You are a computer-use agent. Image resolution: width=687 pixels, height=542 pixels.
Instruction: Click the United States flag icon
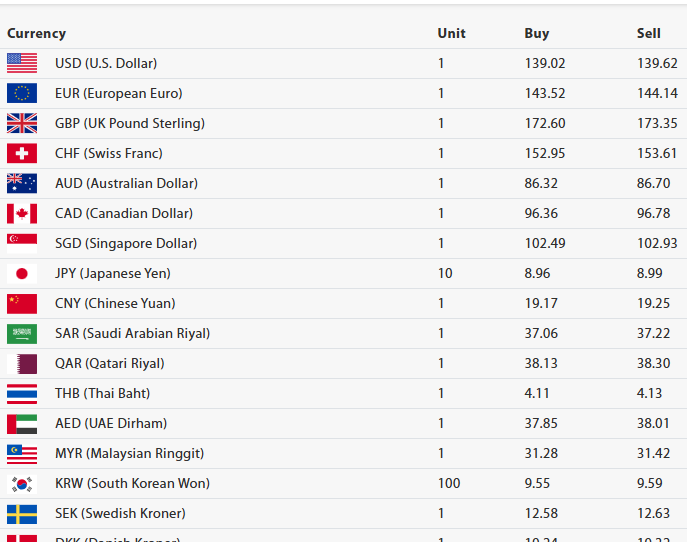pos(22,63)
